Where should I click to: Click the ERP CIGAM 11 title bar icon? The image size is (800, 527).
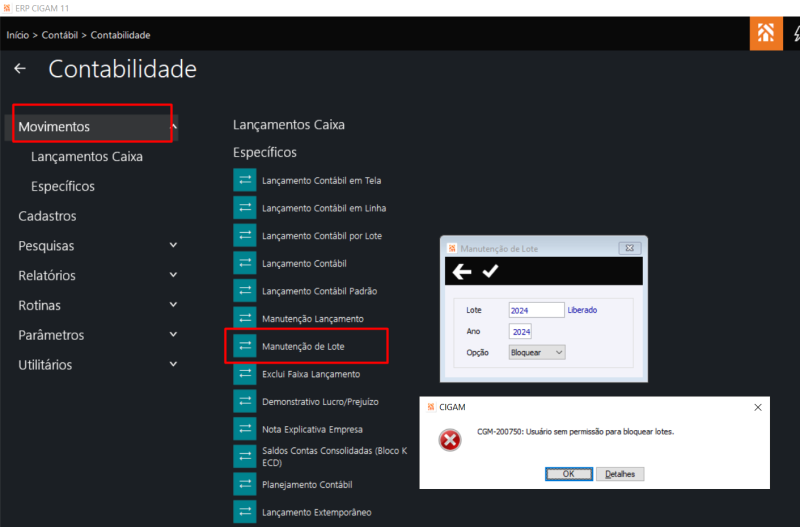(7, 8)
